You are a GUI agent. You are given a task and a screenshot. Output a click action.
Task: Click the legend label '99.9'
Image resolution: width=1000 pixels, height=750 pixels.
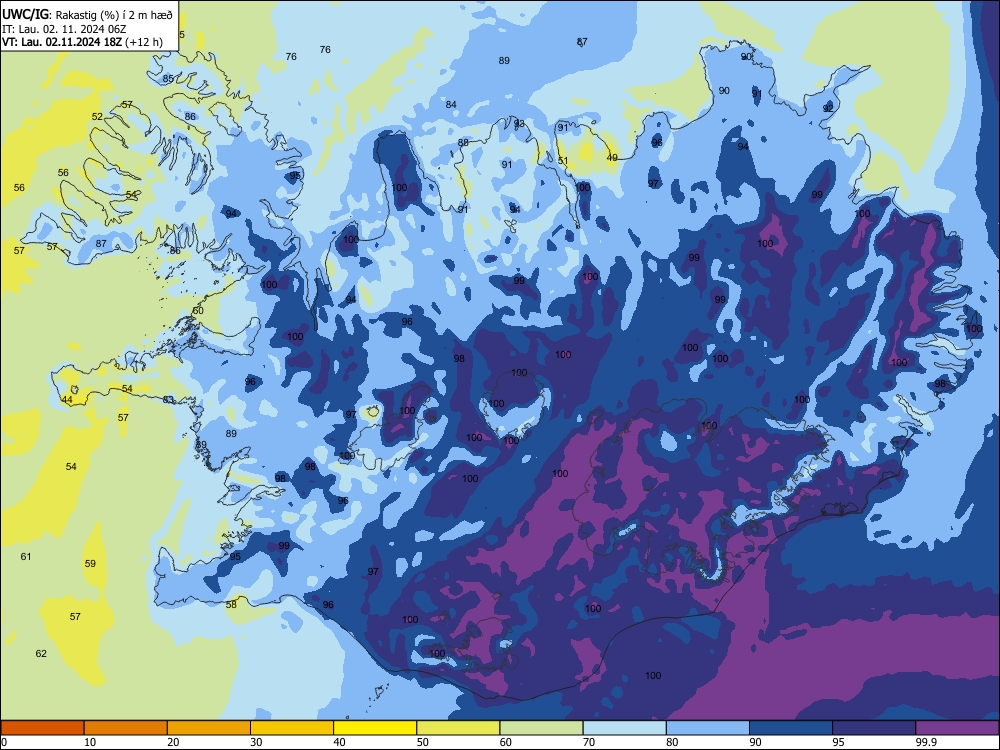tap(925, 742)
